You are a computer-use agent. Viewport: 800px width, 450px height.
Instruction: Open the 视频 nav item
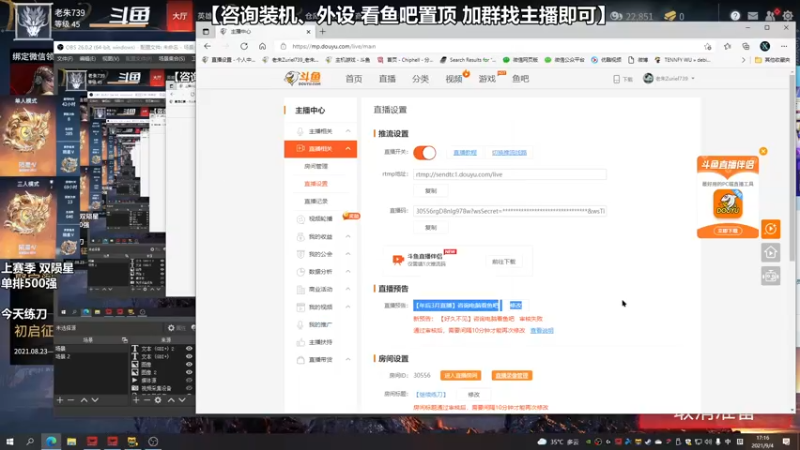(x=454, y=79)
